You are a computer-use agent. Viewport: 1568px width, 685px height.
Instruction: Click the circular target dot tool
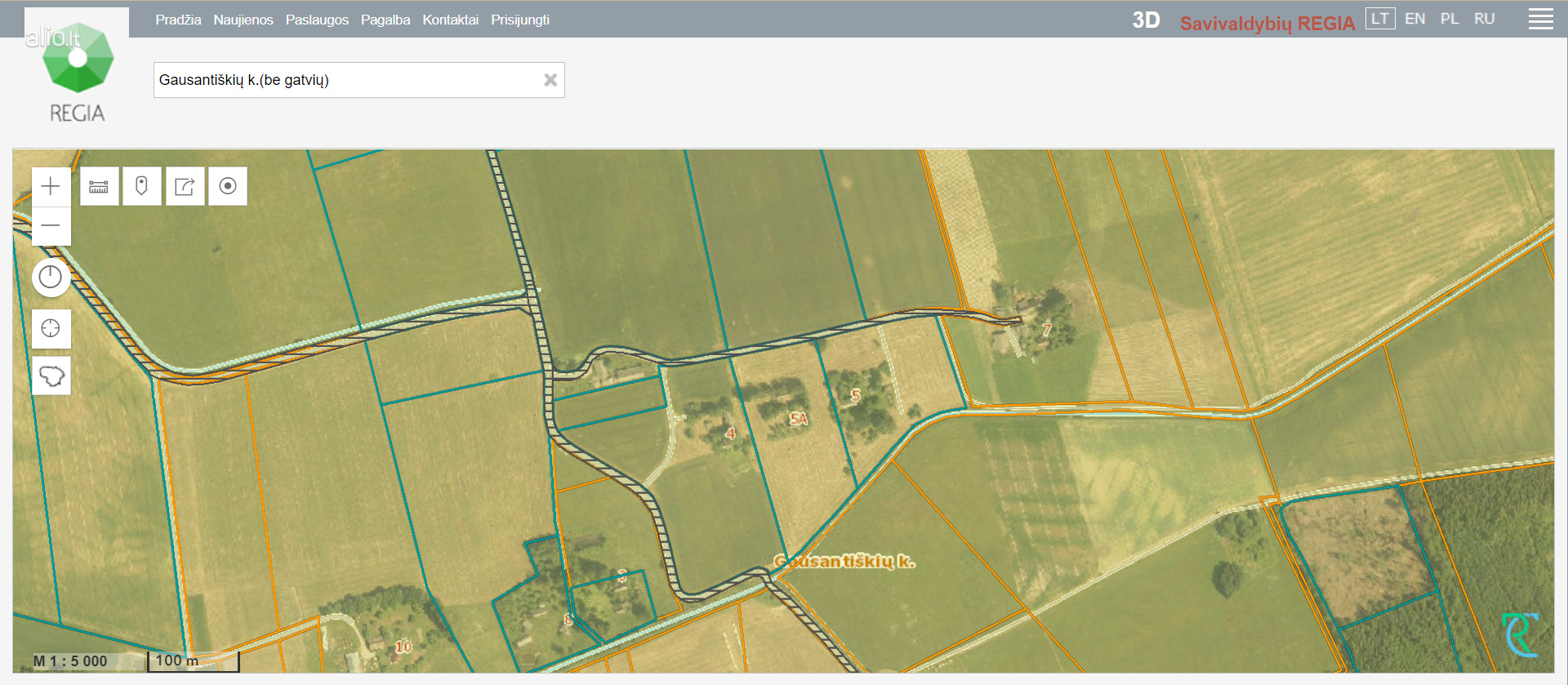coord(228,186)
